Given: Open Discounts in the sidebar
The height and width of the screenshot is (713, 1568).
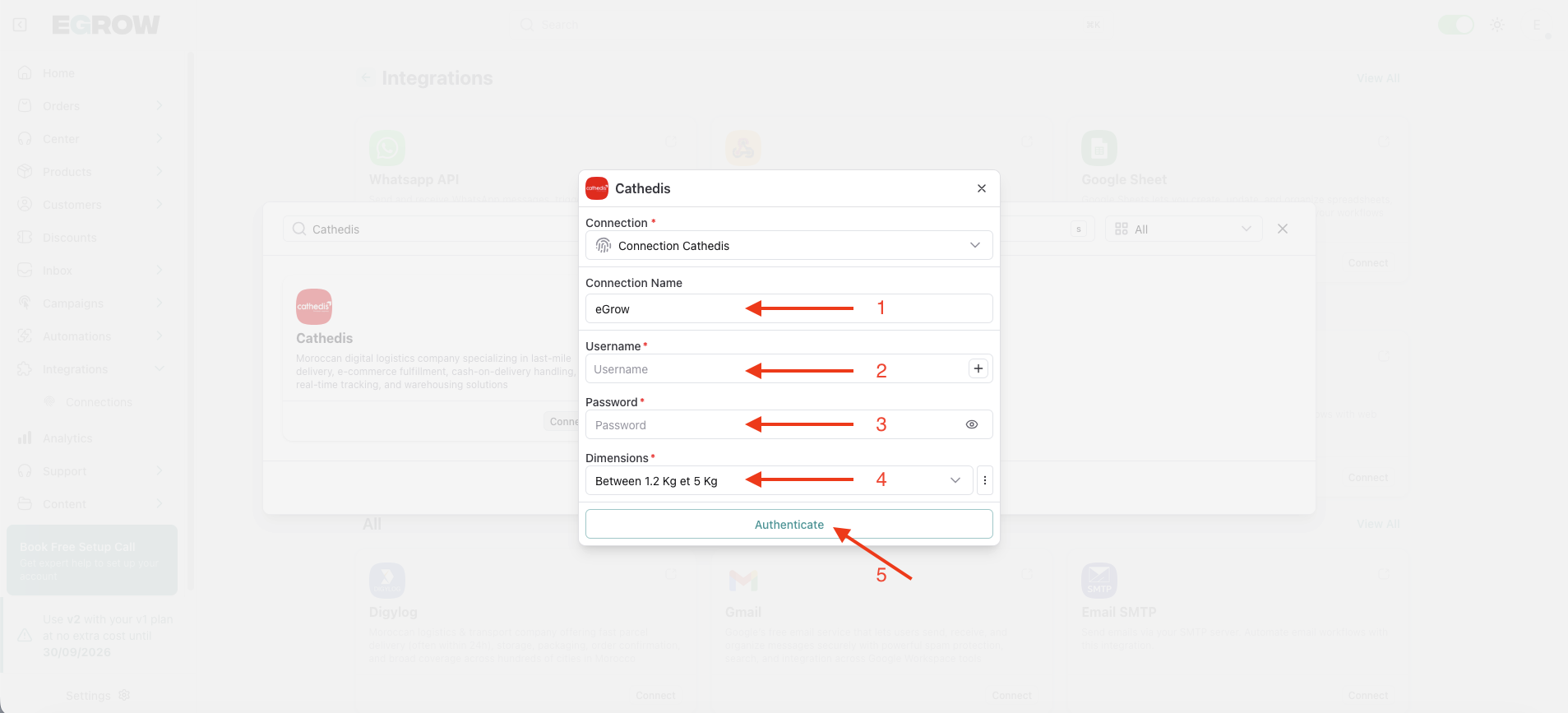Looking at the screenshot, I should (x=69, y=238).
